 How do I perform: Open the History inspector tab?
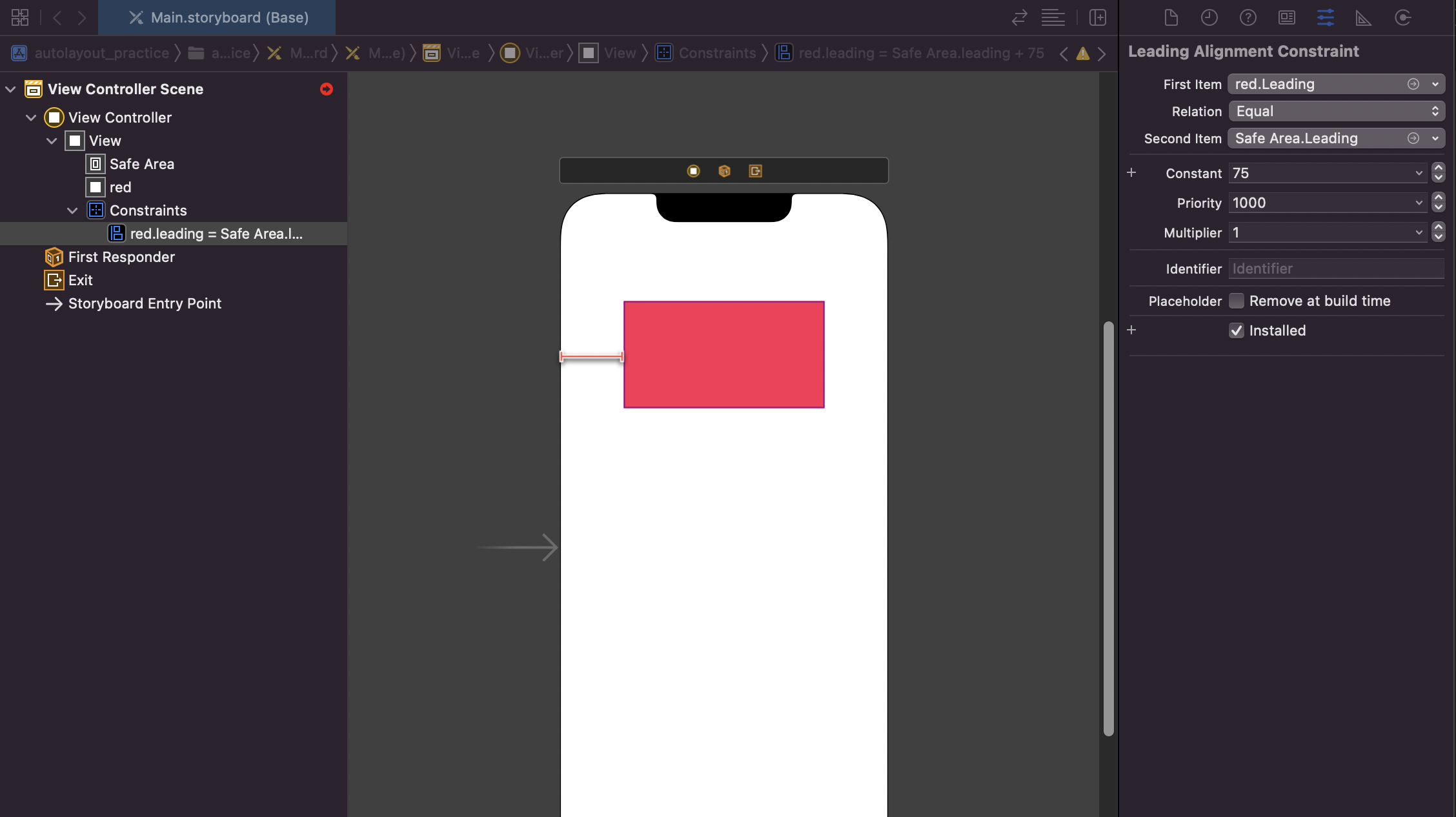click(x=1209, y=17)
